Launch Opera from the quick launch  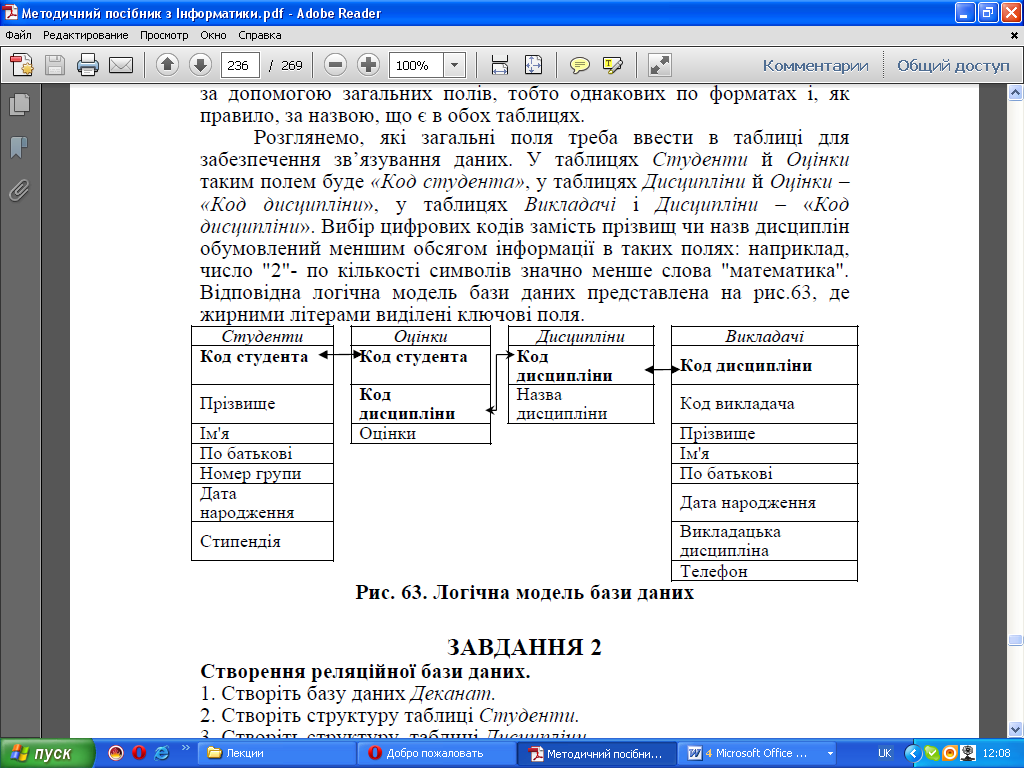tap(138, 753)
